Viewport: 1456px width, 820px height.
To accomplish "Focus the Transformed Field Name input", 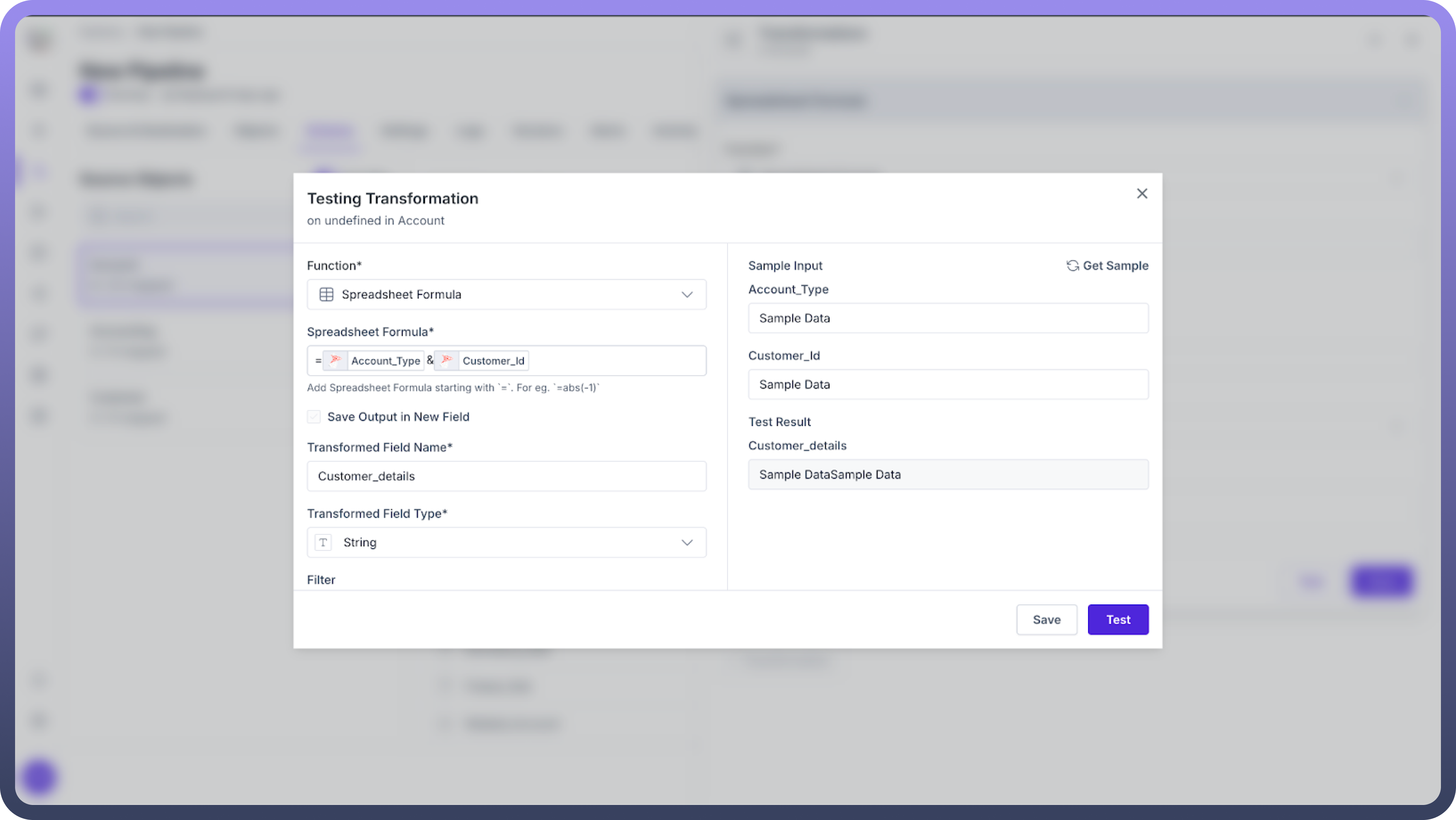I will [506, 476].
